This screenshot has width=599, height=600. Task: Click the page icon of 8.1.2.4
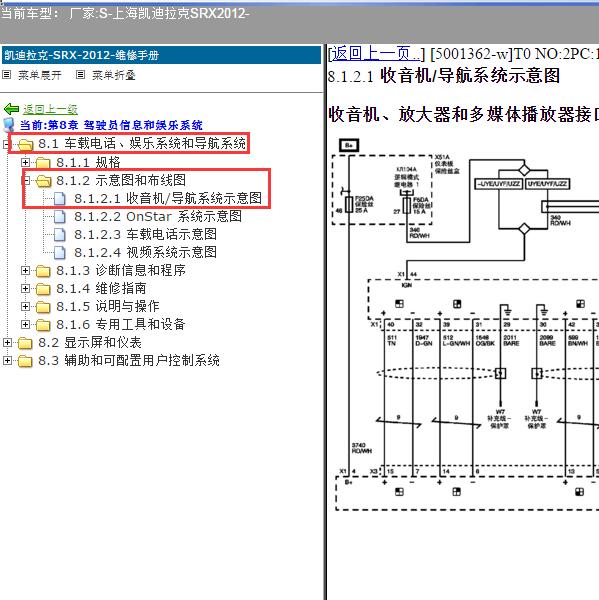point(60,253)
